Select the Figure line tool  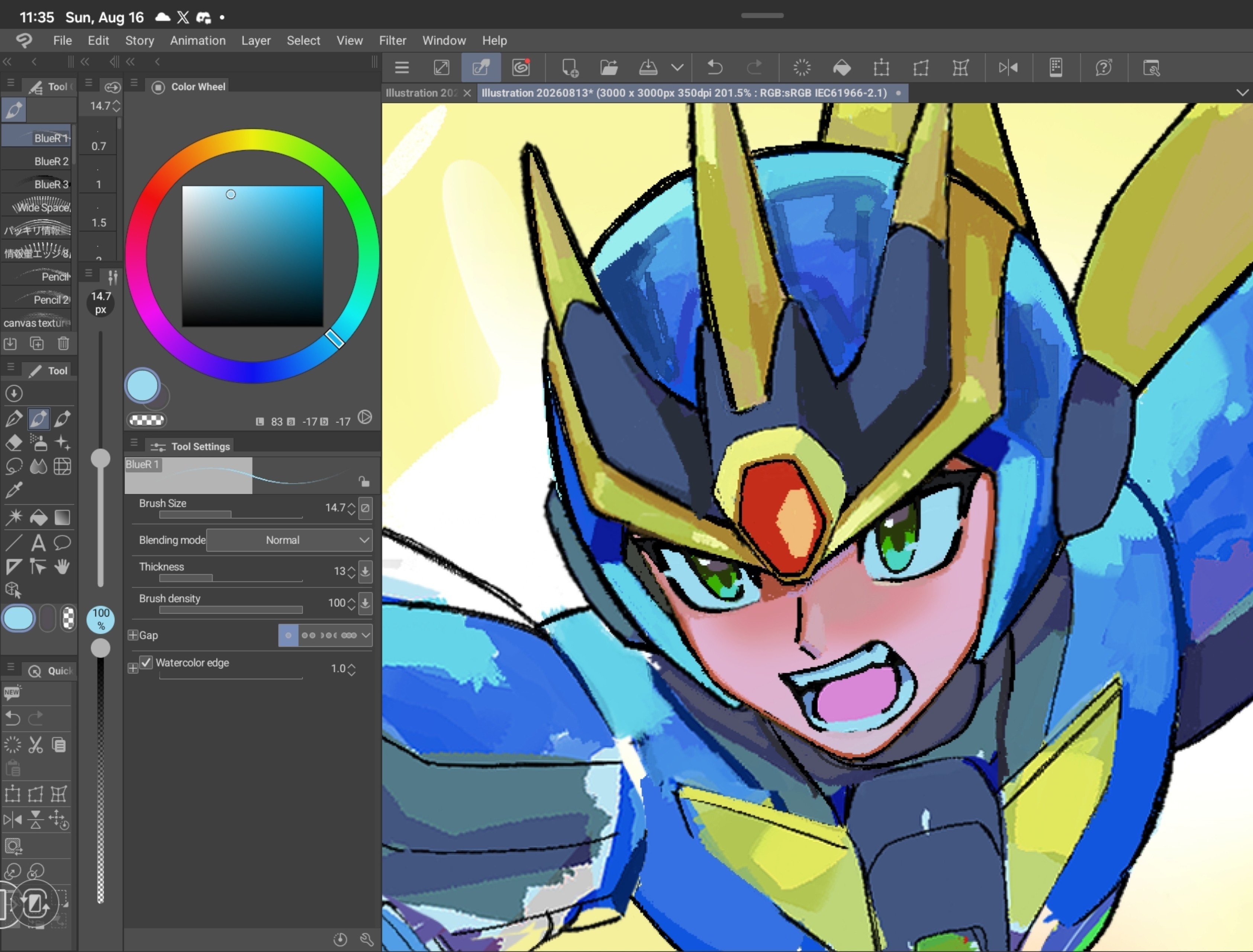coord(14,543)
